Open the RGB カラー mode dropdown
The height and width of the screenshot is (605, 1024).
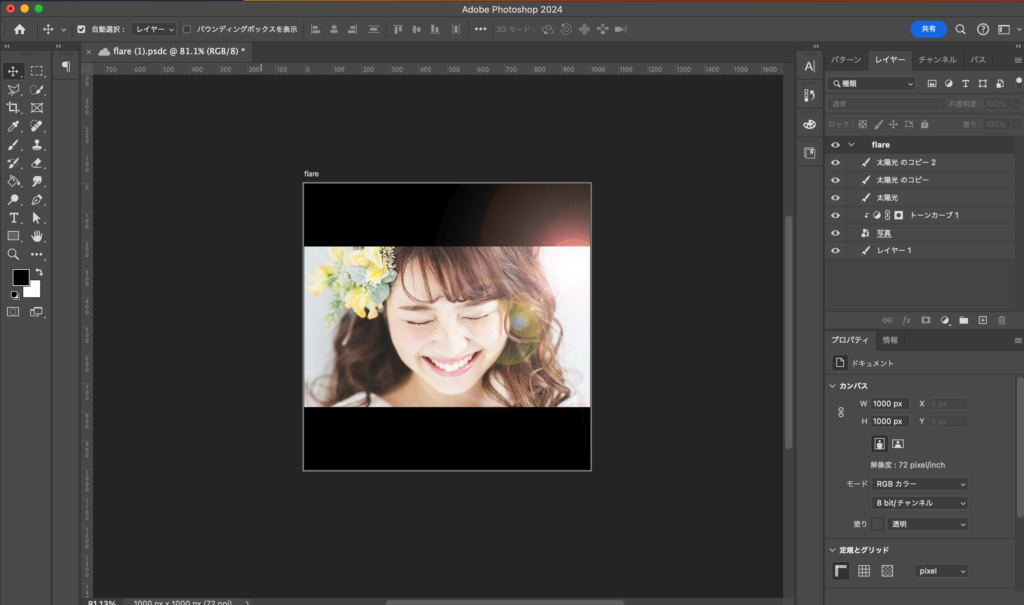pos(921,484)
